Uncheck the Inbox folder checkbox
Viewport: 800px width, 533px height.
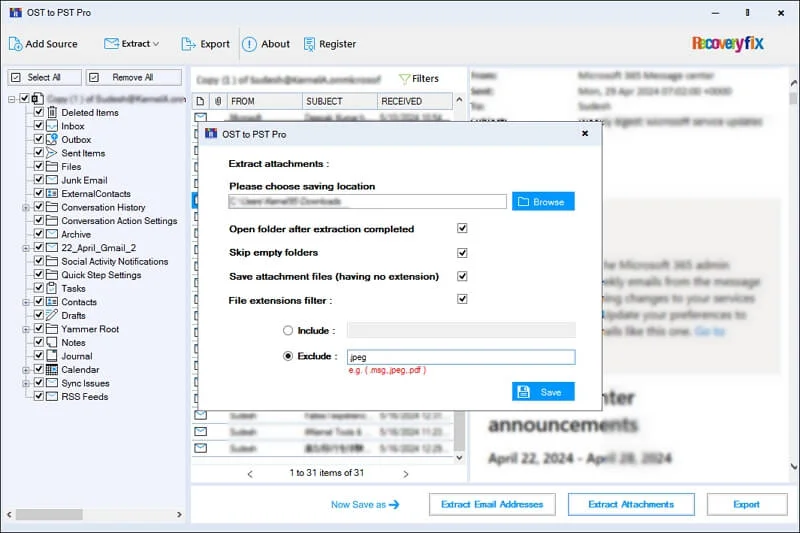[38, 125]
